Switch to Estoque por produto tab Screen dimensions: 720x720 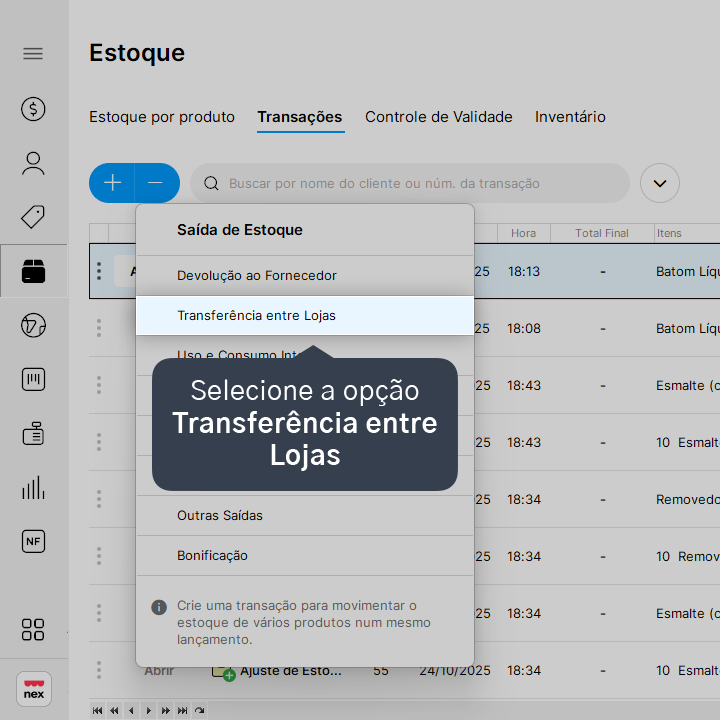pyautogui.click(x=162, y=117)
